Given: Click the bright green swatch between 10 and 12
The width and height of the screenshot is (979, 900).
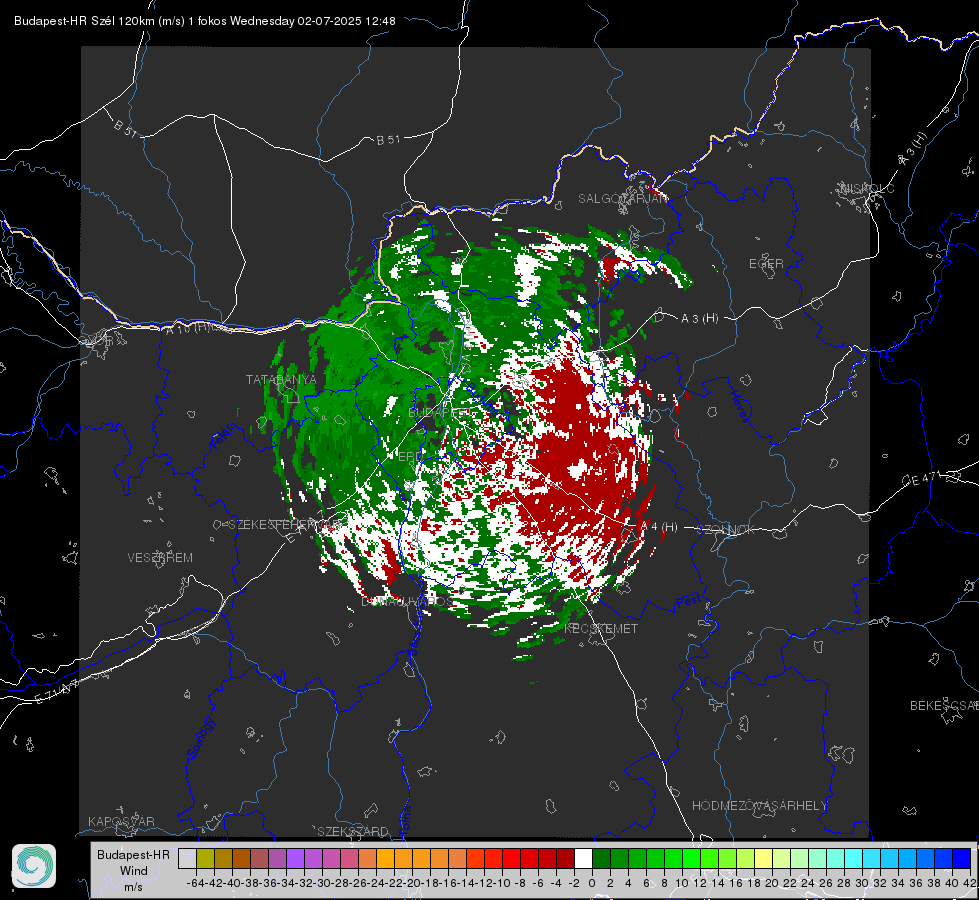Looking at the screenshot, I should [691, 859].
